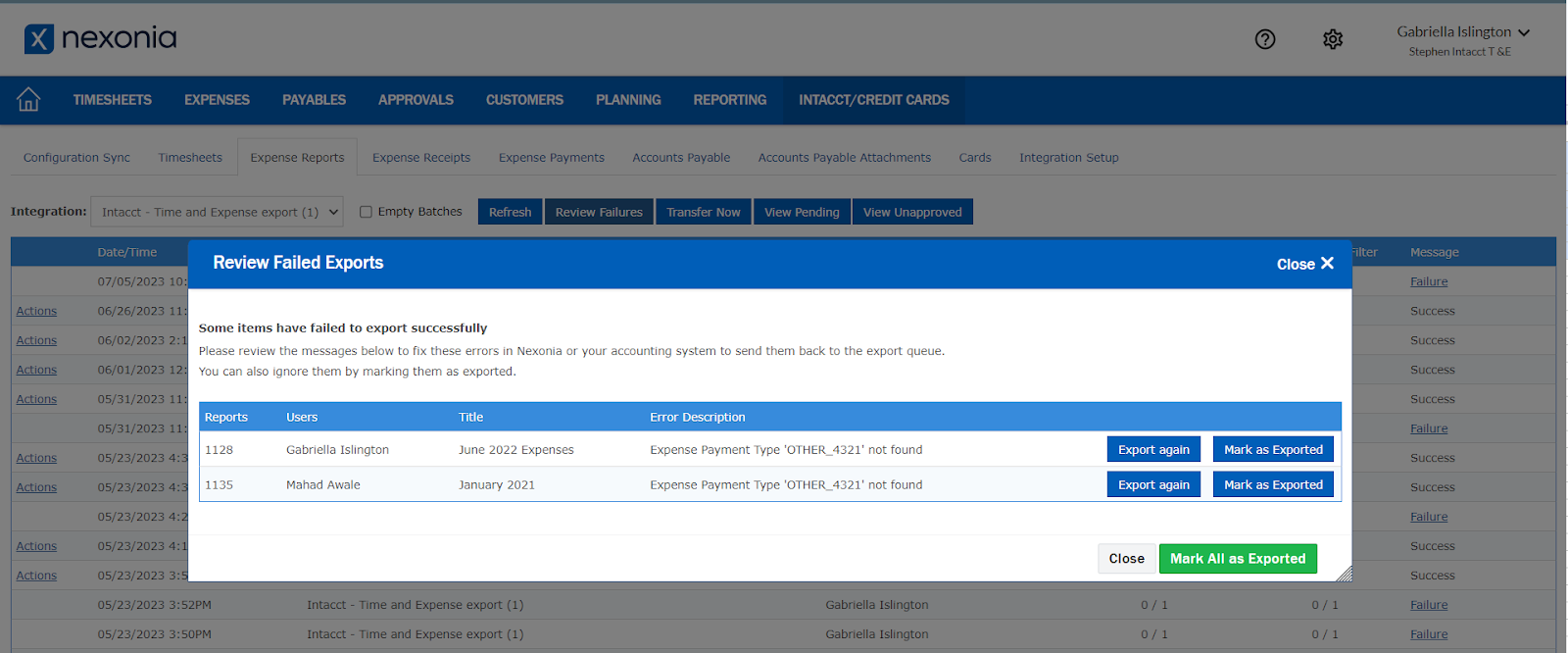Switch to the Accounts Payable tab

click(x=681, y=158)
